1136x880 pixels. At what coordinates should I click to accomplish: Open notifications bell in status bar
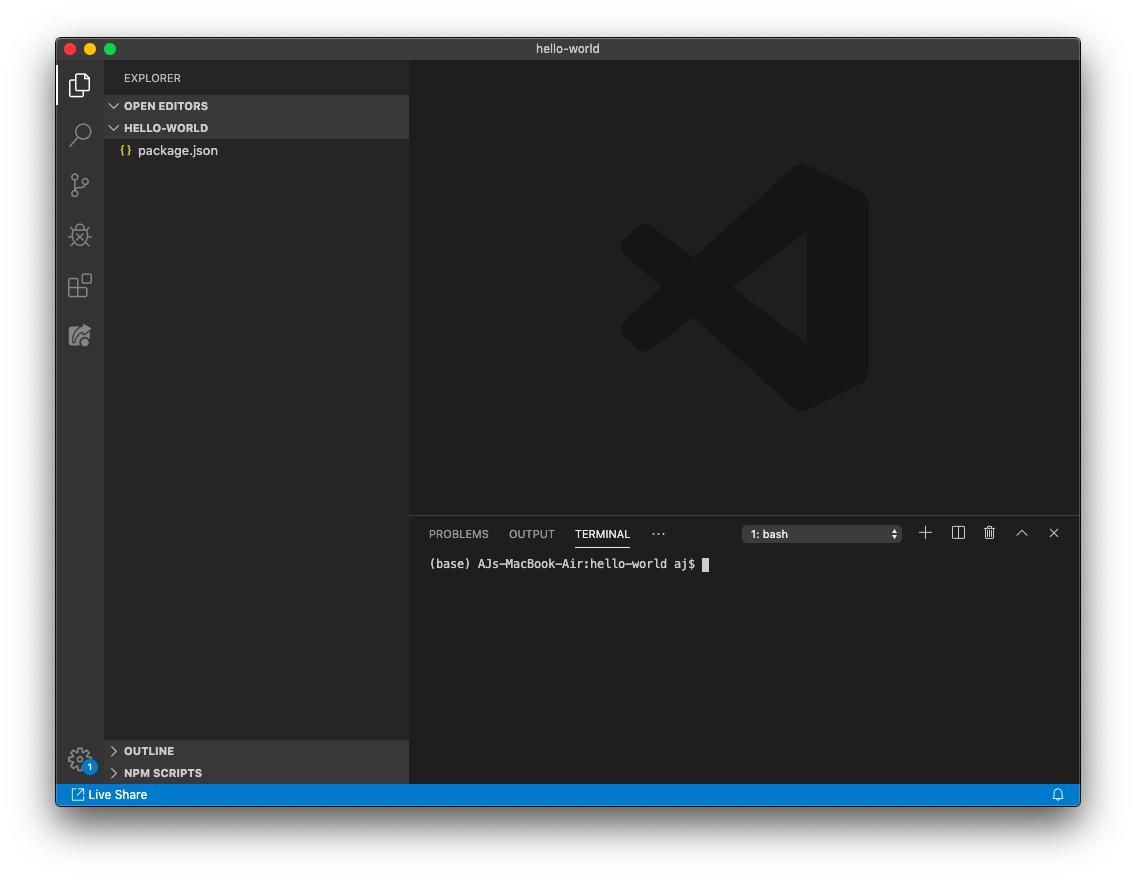point(1058,795)
